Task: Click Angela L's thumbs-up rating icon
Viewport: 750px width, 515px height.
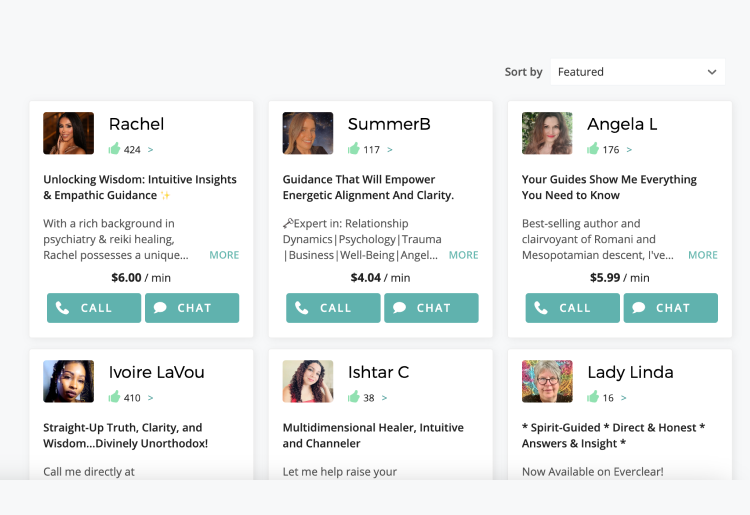Action: [x=593, y=149]
